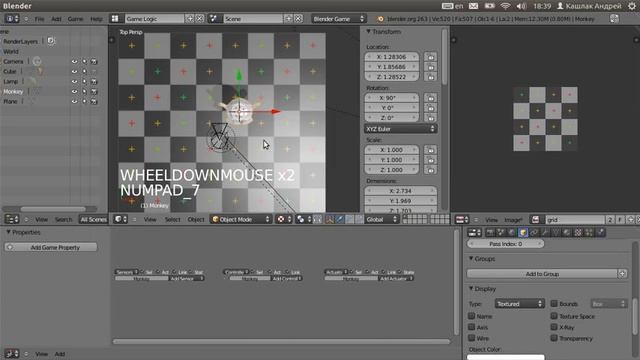Image resolution: width=640 pixels, height=360 pixels.
Task: Collapse the Properties panel in logic editor
Action: (x=8, y=232)
